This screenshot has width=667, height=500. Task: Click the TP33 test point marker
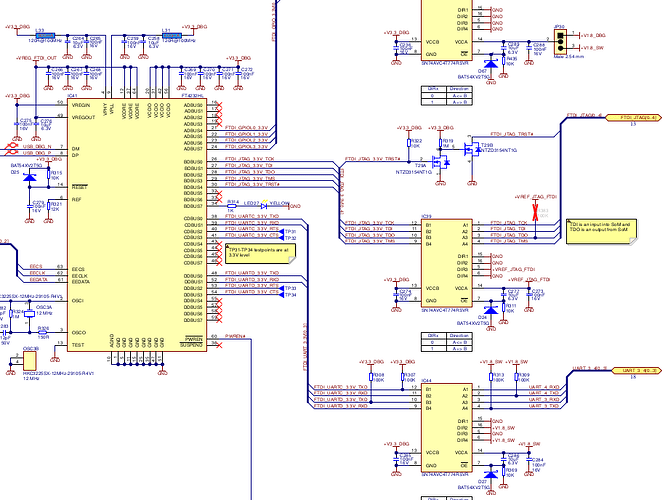click(x=281, y=288)
